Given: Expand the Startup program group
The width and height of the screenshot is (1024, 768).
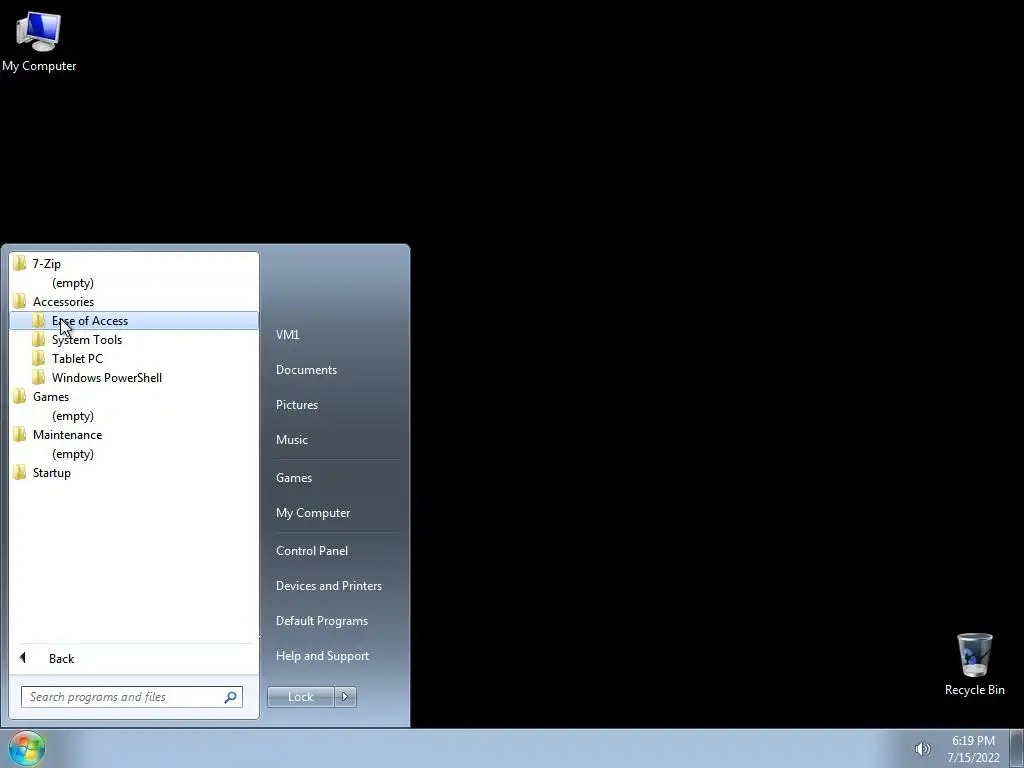Looking at the screenshot, I should coord(134,472).
